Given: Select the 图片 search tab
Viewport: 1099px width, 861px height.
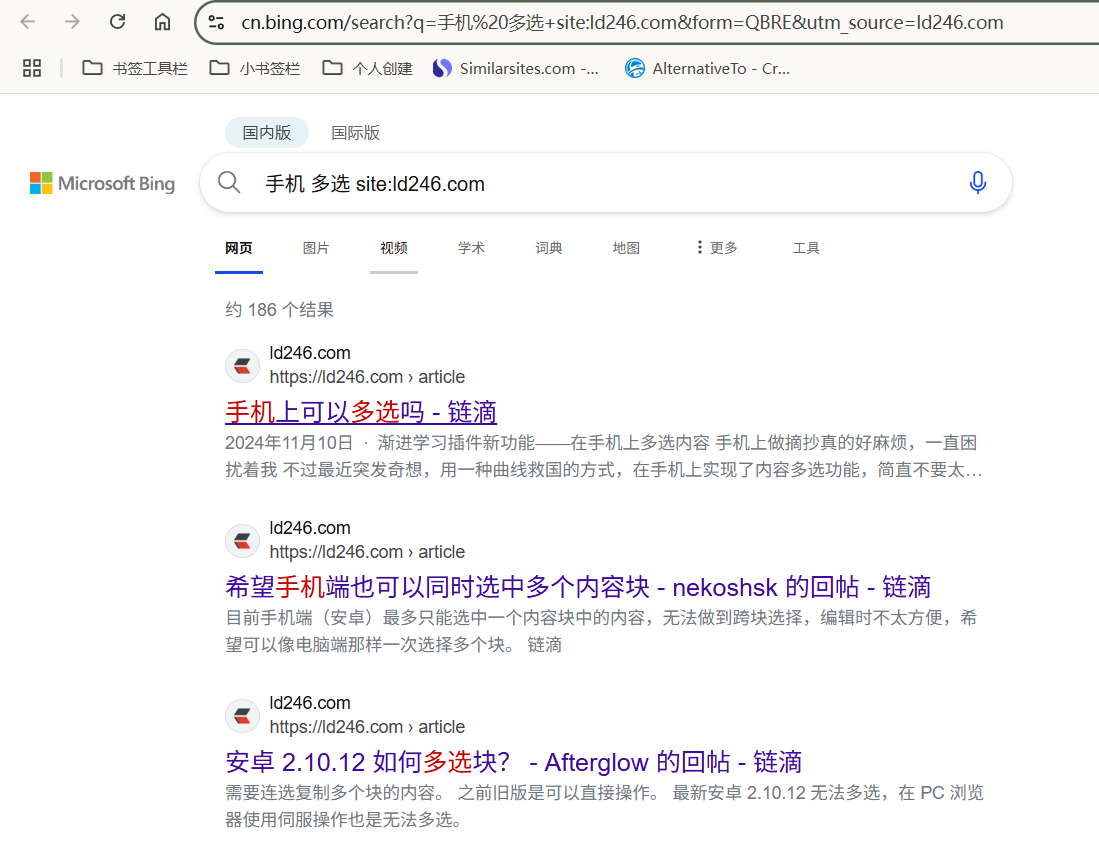Looking at the screenshot, I should (316, 248).
